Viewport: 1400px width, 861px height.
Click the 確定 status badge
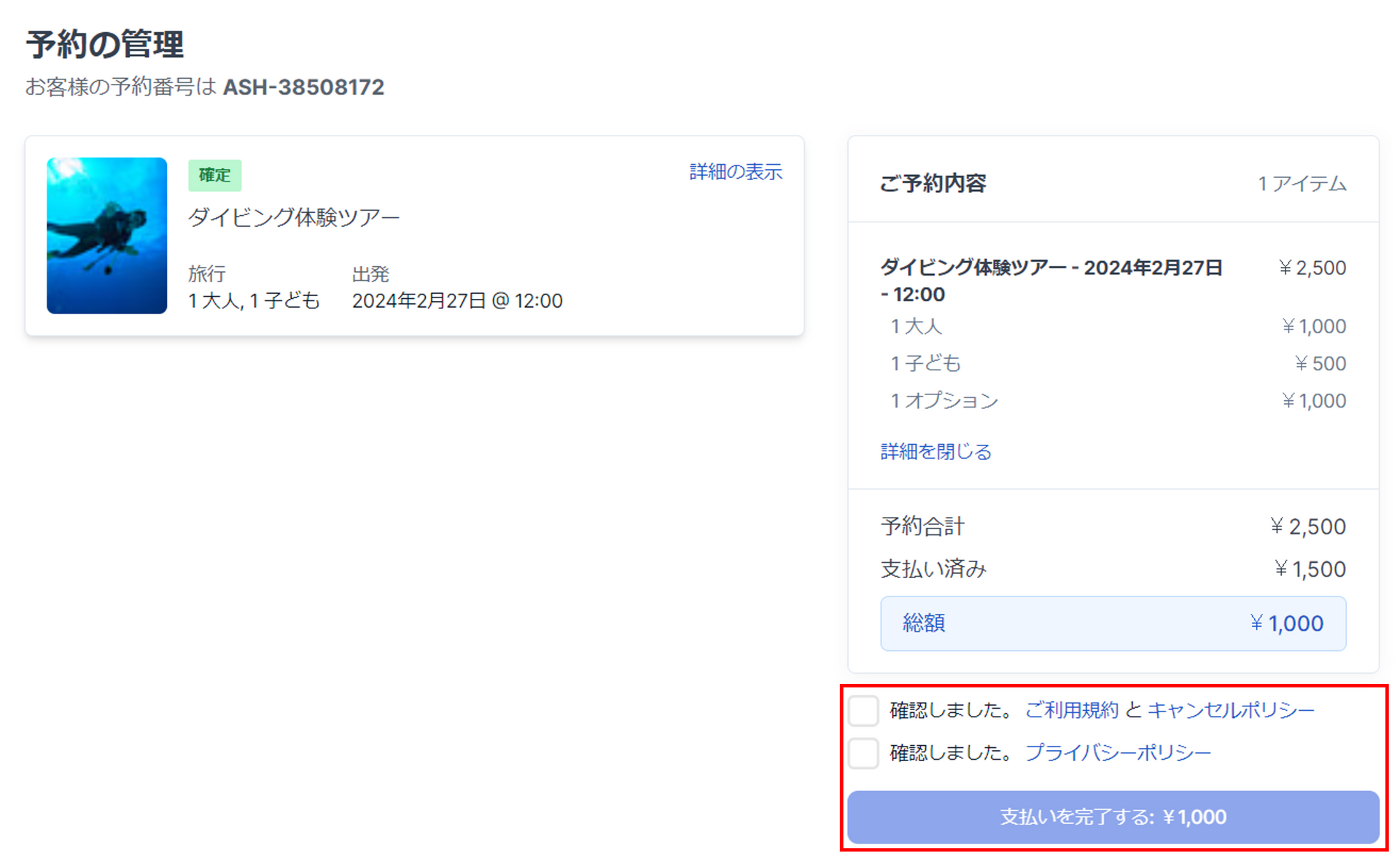[214, 176]
